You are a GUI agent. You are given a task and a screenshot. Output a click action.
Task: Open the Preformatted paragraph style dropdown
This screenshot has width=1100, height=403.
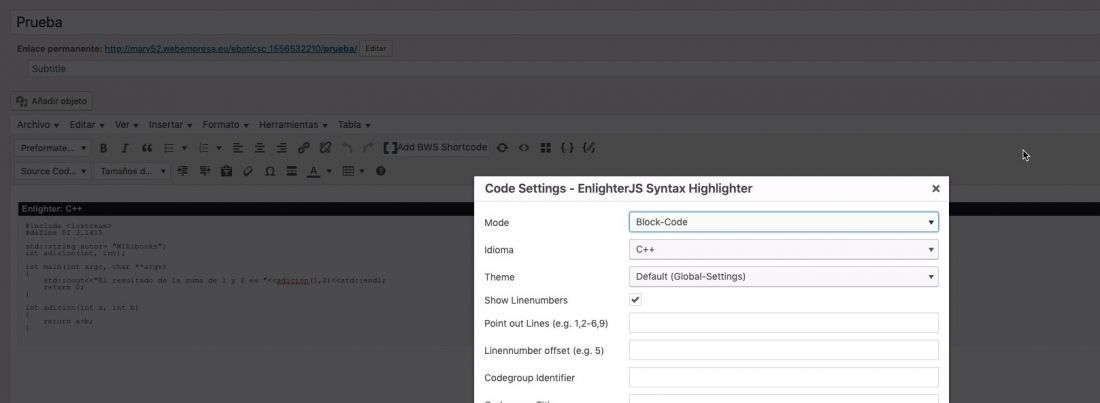[x=53, y=148]
